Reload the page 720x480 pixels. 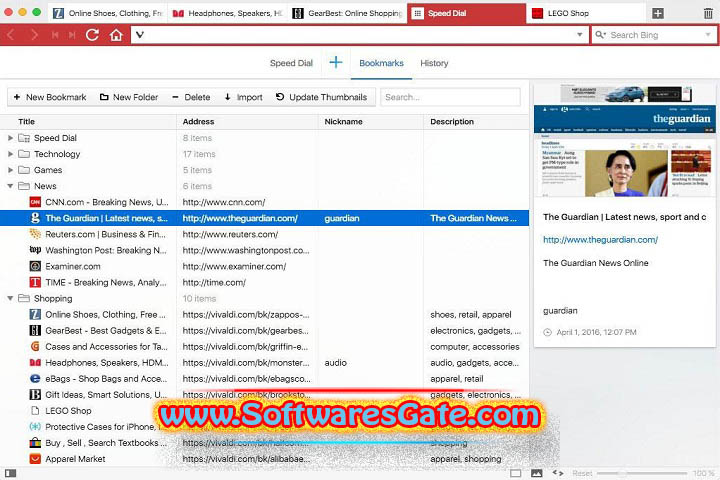[x=92, y=35]
